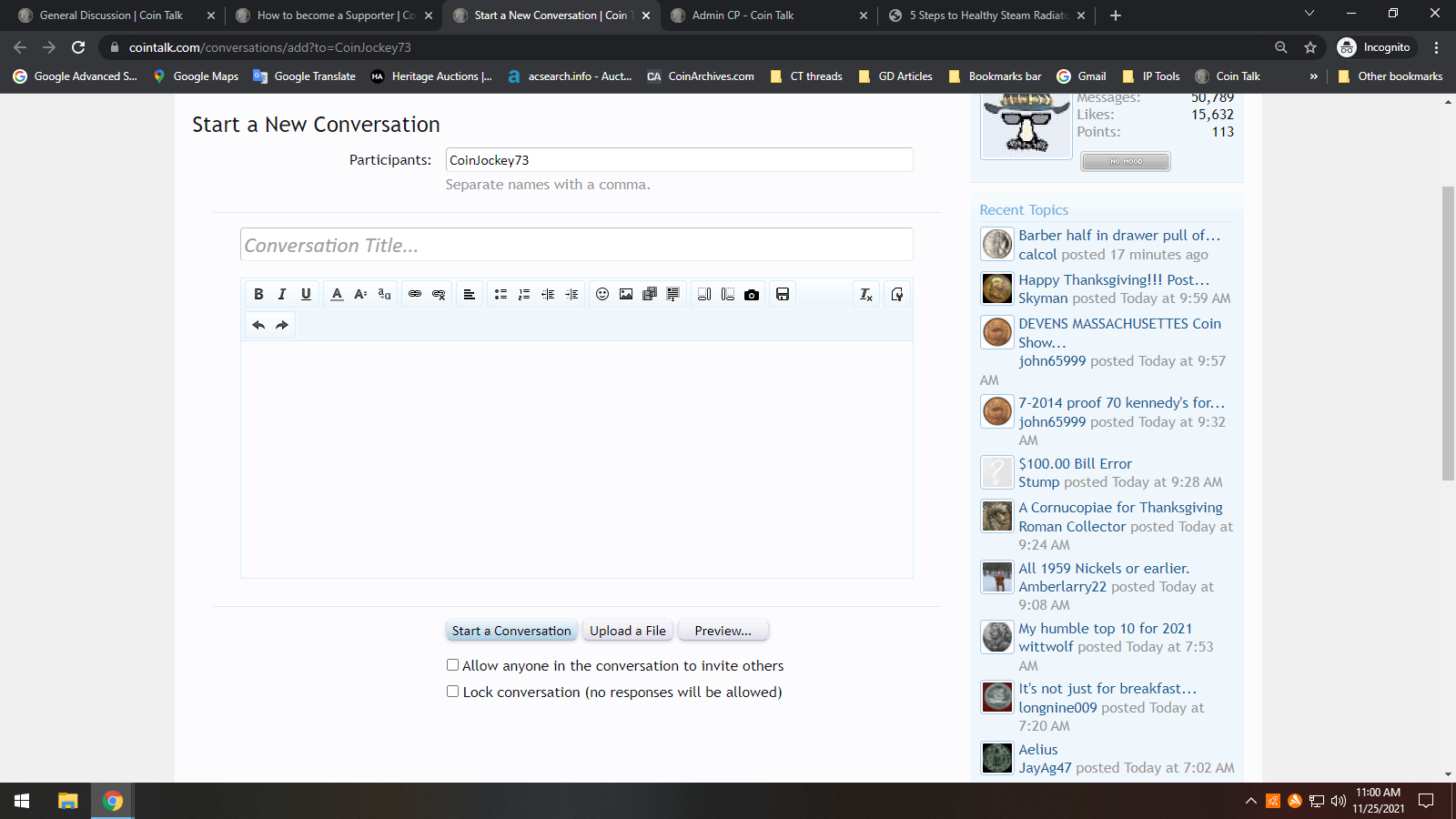Save draft using the floppy disk icon
The width and height of the screenshot is (1456, 819).
pos(783,294)
